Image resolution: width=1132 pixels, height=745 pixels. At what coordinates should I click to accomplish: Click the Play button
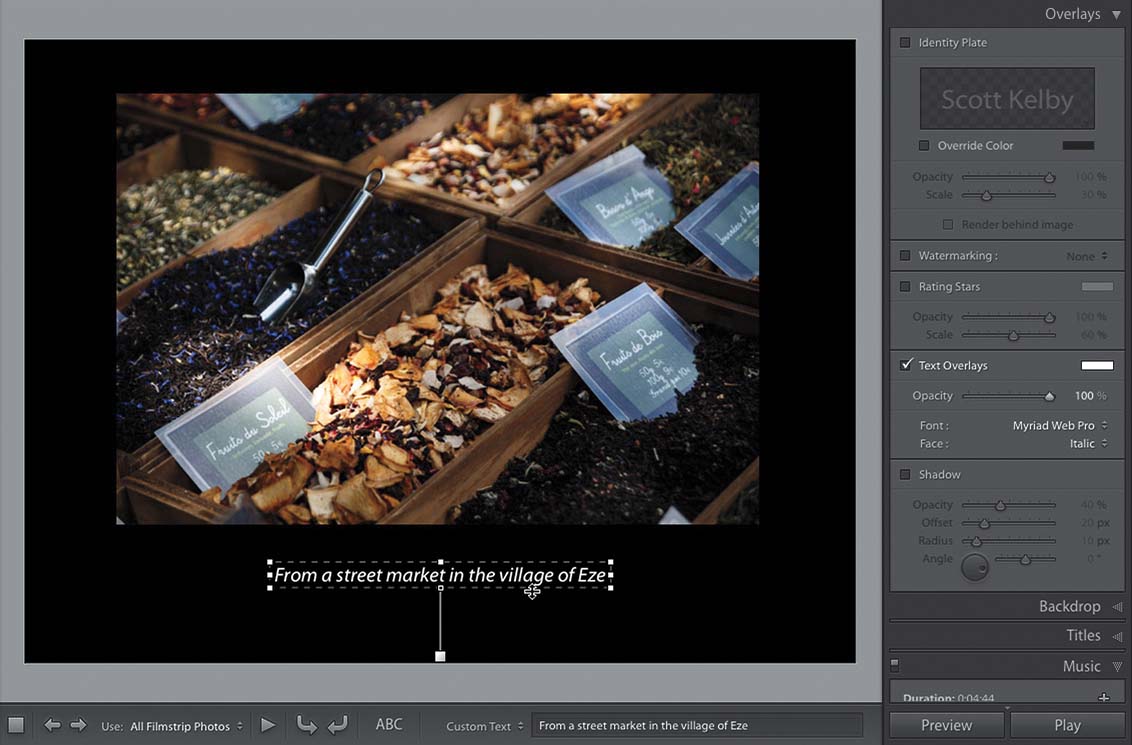tap(1067, 725)
